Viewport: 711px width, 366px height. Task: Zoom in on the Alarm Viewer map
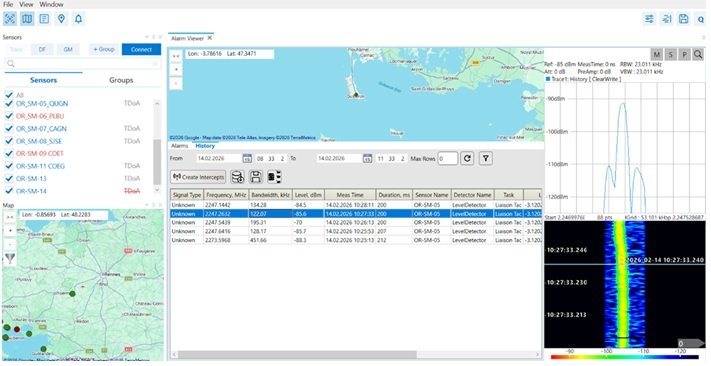[176, 70]
